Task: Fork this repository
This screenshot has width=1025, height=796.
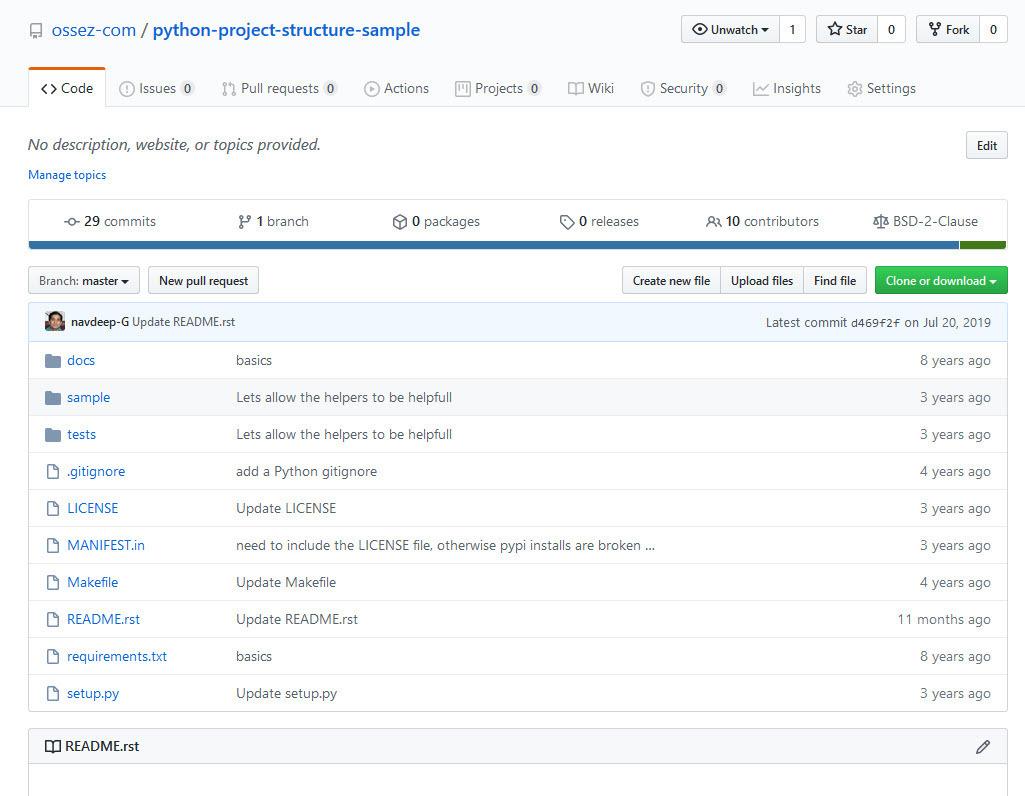Action: [948, 29]
